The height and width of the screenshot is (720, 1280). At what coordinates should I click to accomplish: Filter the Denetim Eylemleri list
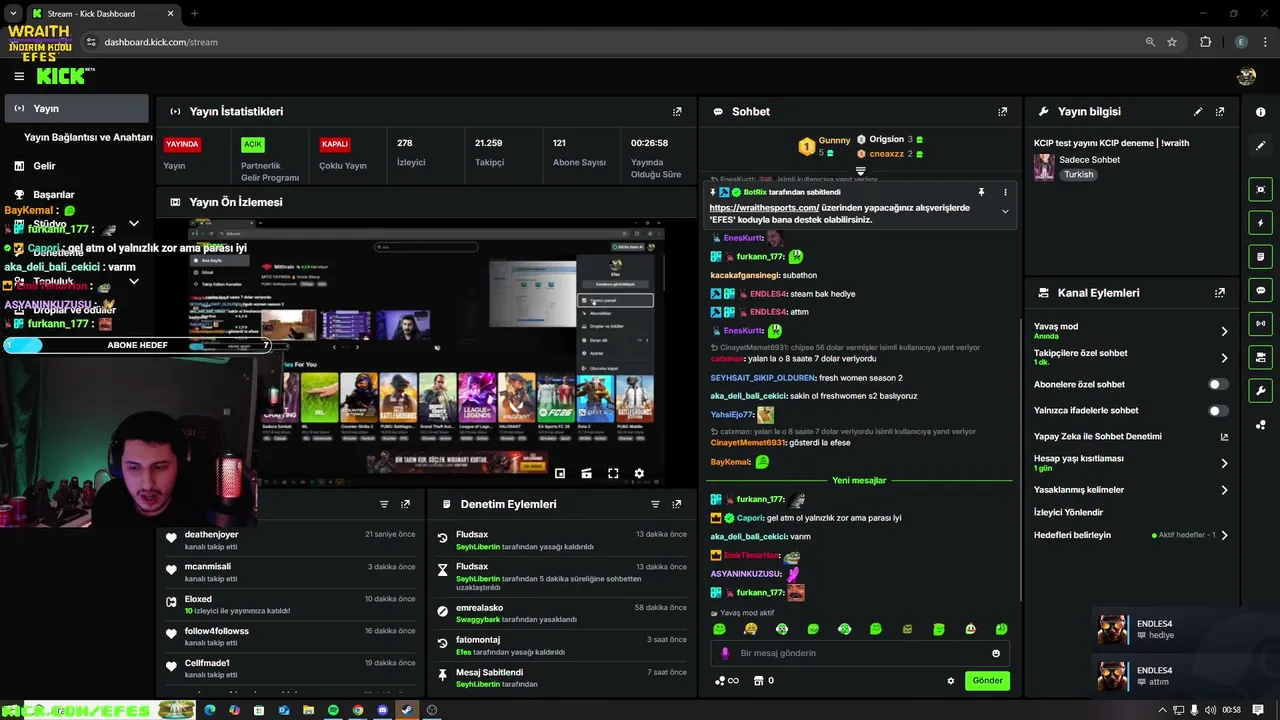click(x=655, y=504)
